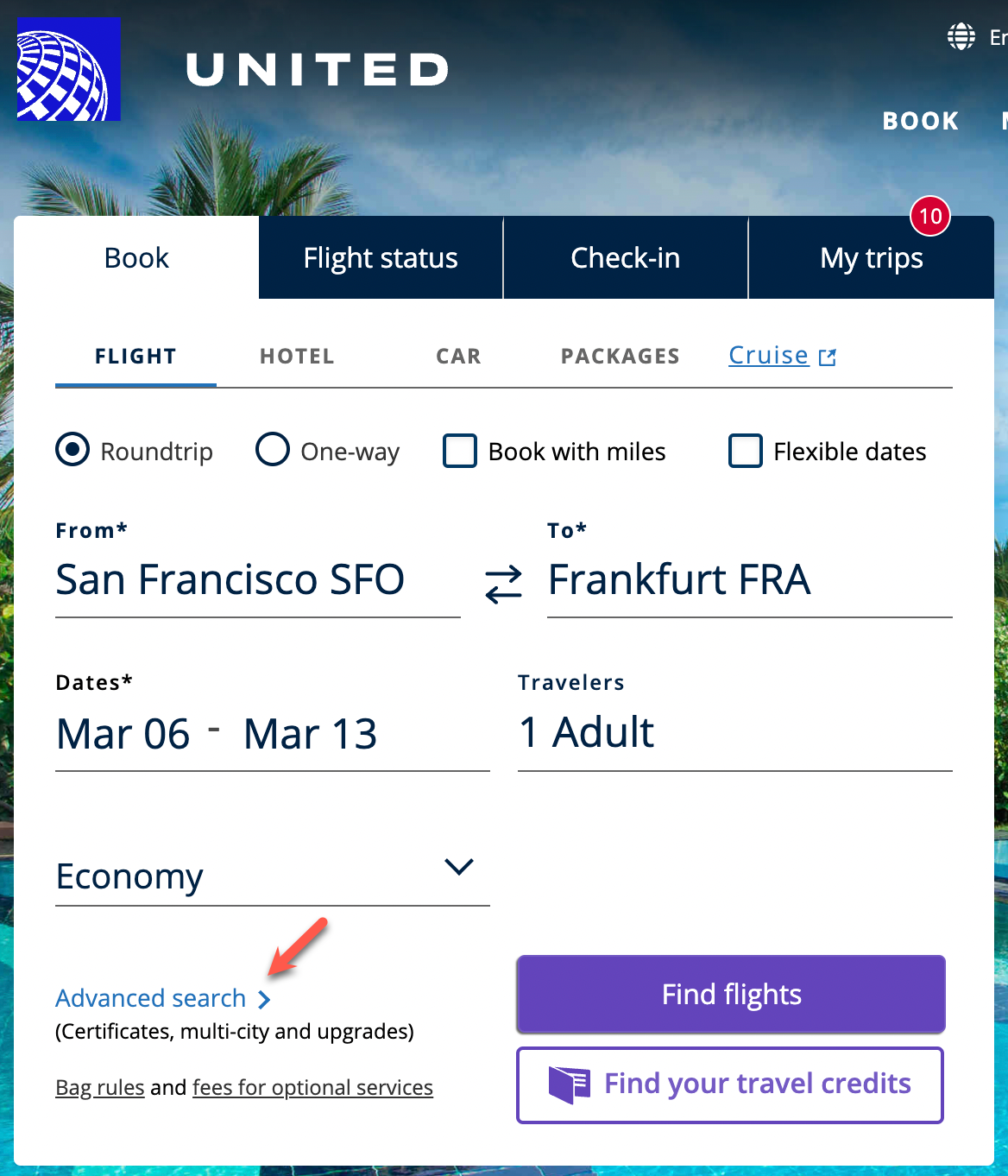The height and width of the screenshot is (1176, 1008).
Task: Click the Cruise external link icon
Action: (x=827, y=355)
